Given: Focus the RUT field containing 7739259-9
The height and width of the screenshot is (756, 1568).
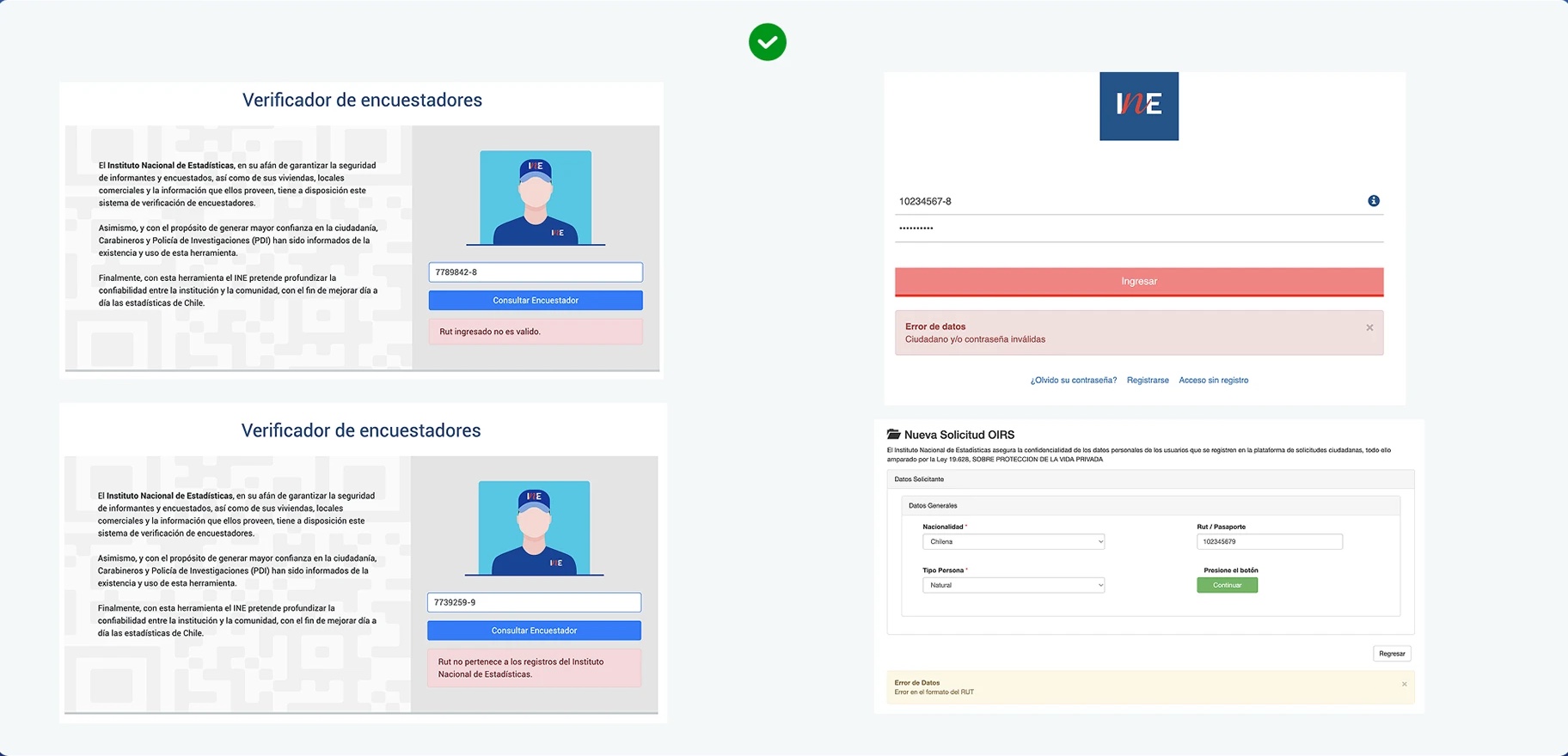Looking at the screenshot, I should tap(534, 602).
